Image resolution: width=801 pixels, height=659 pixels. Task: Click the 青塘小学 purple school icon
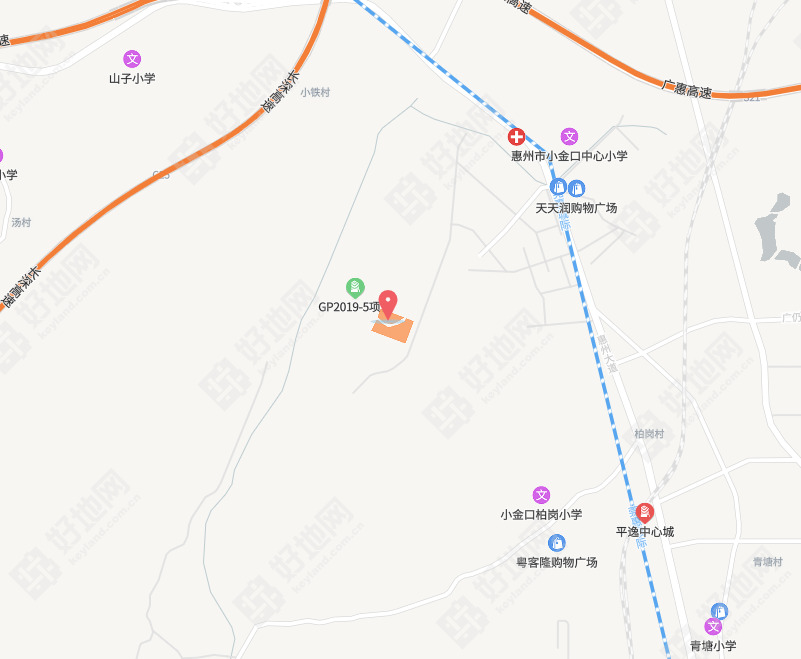713,627
